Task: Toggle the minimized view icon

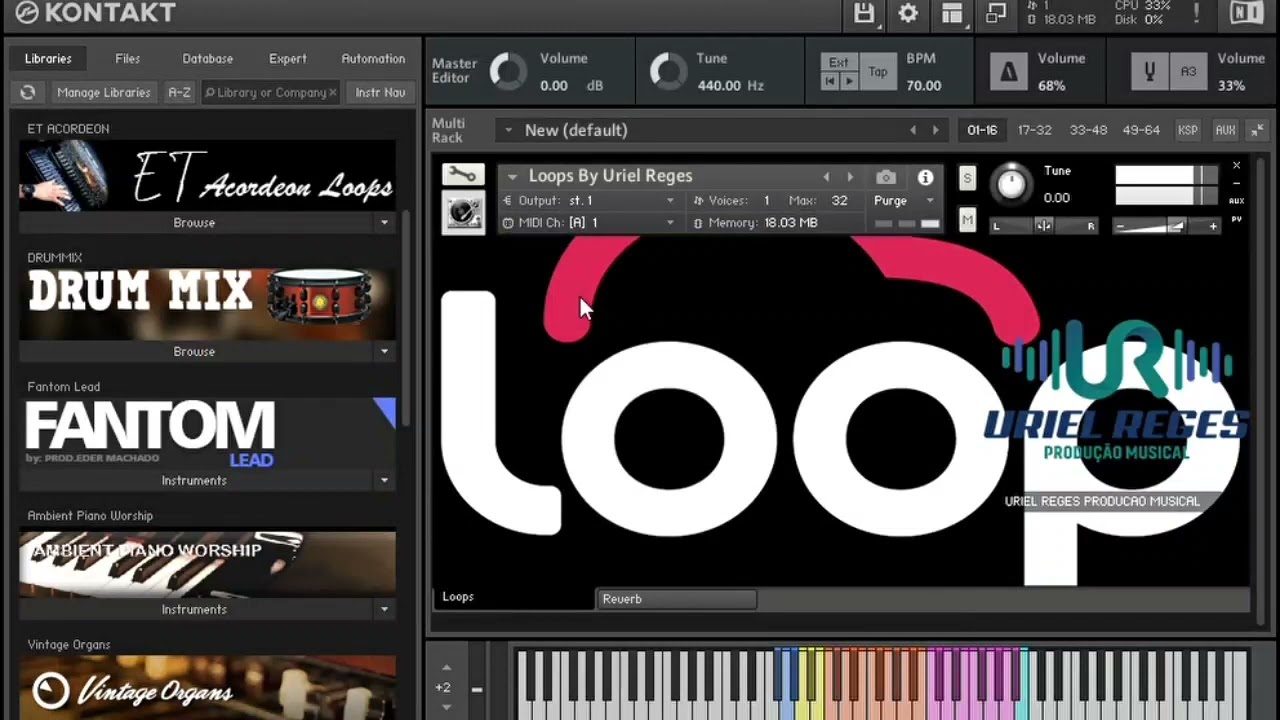Action: point(996,13)
